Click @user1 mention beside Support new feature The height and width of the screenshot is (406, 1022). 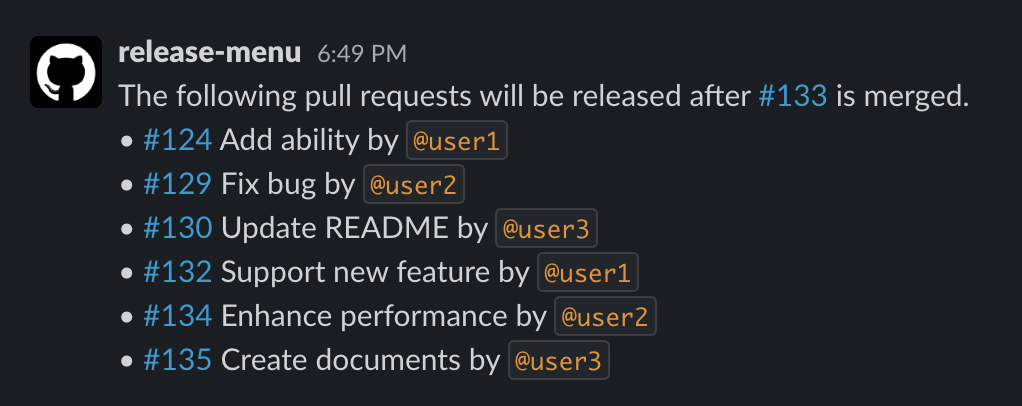(588, 274)
